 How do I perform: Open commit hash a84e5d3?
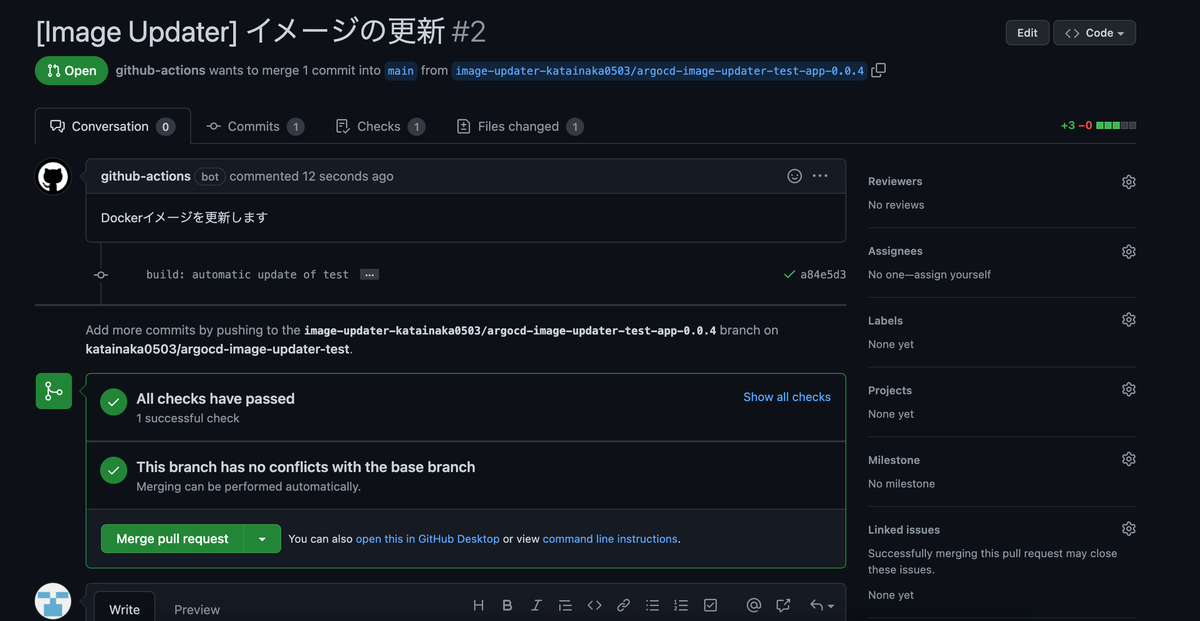(x=823, y=274)
